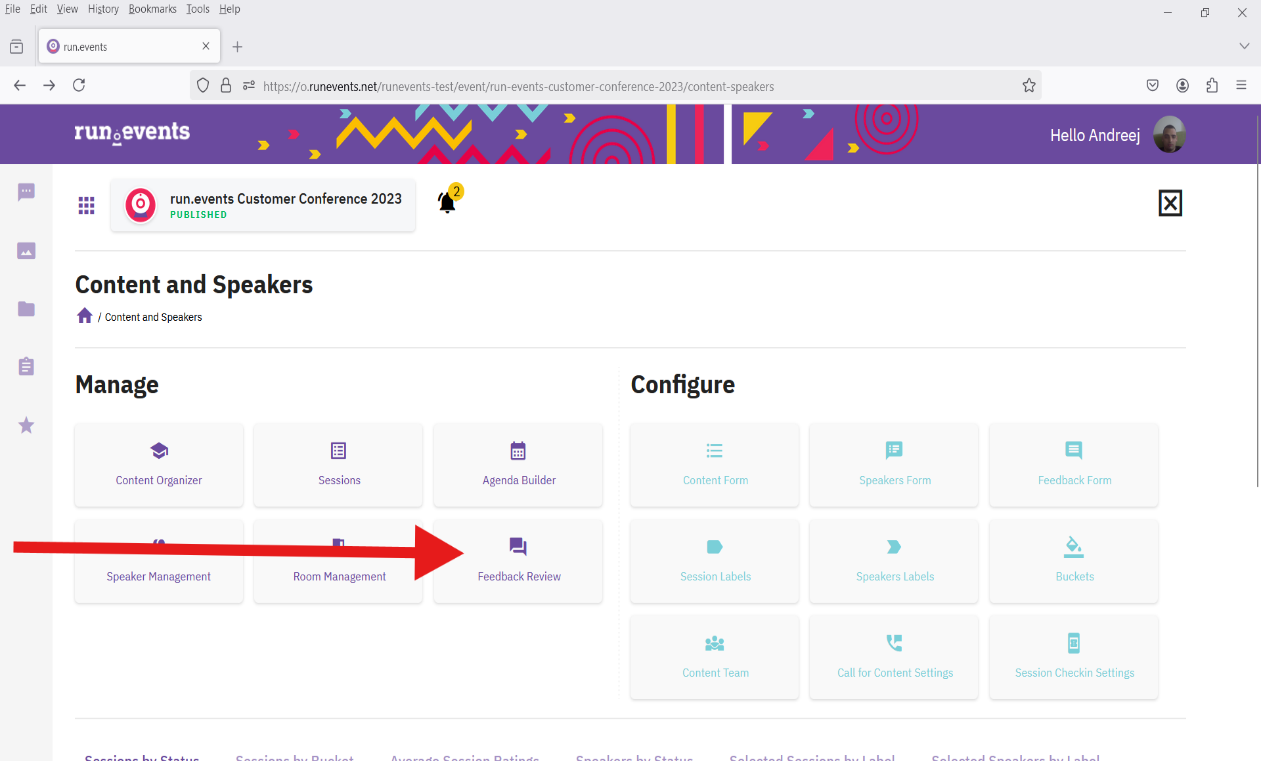Viewport: 1261px width, 761px height.
Task: Open the Pocket save icon in toolbar
Action: (x=1153, y=86)
